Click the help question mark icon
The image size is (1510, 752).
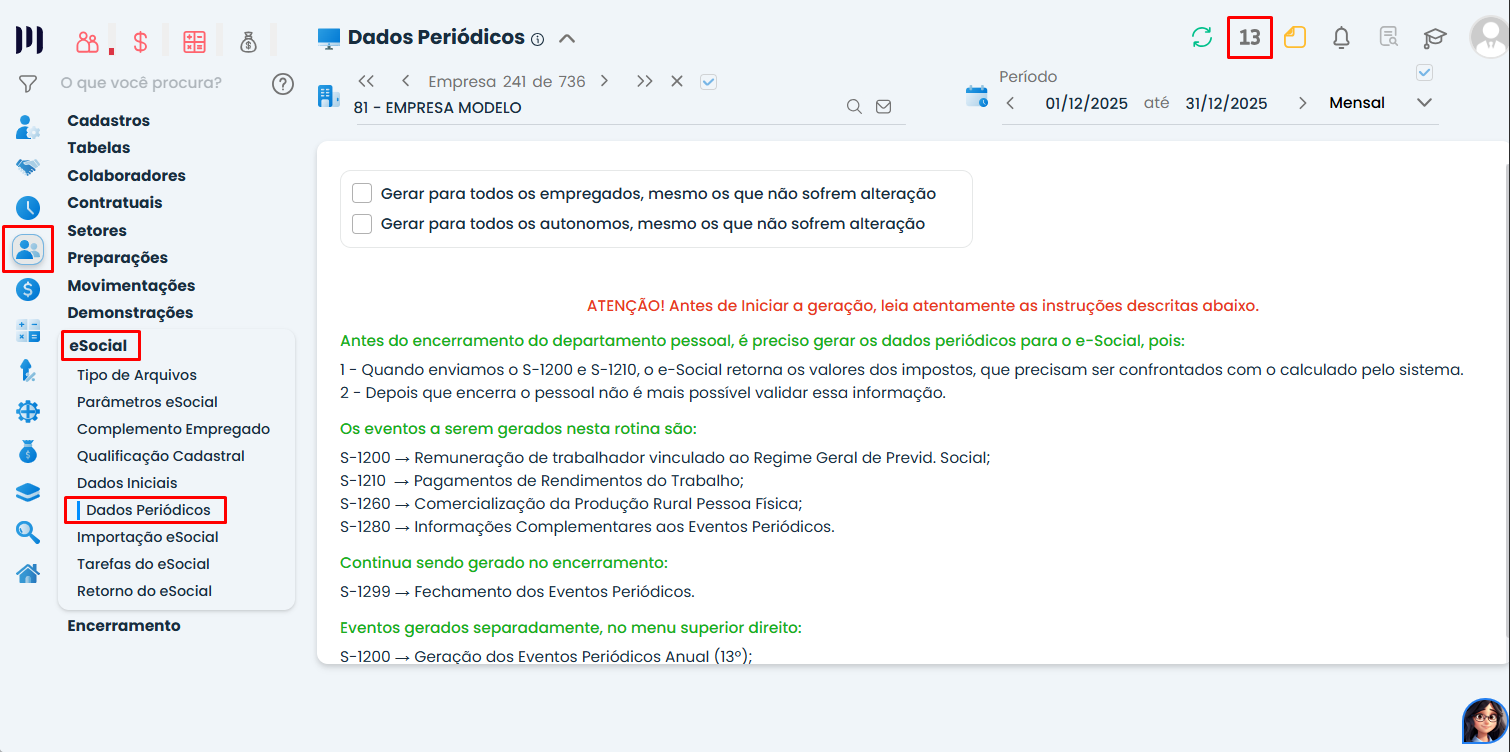click(x=283, y=83)
